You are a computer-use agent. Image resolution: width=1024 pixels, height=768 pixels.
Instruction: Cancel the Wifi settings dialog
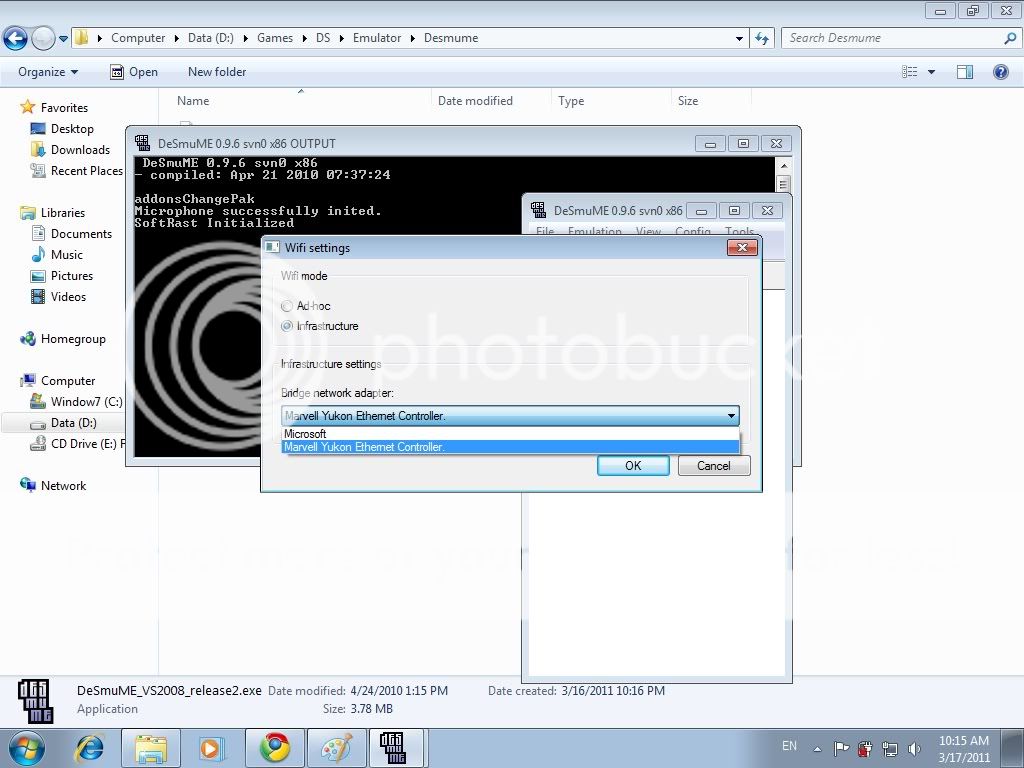(x=713, y=466)
